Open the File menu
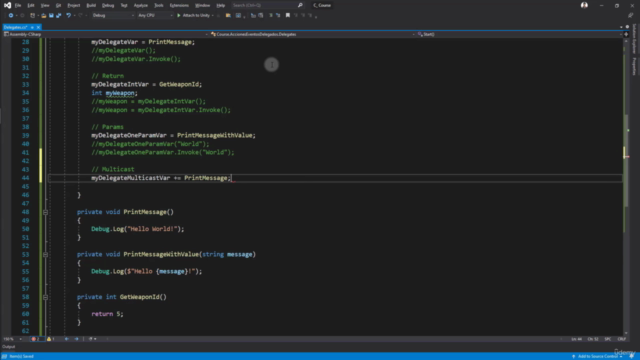Viewport: 640px width, 360px height. pyautogui.click(x=18, y=5)
